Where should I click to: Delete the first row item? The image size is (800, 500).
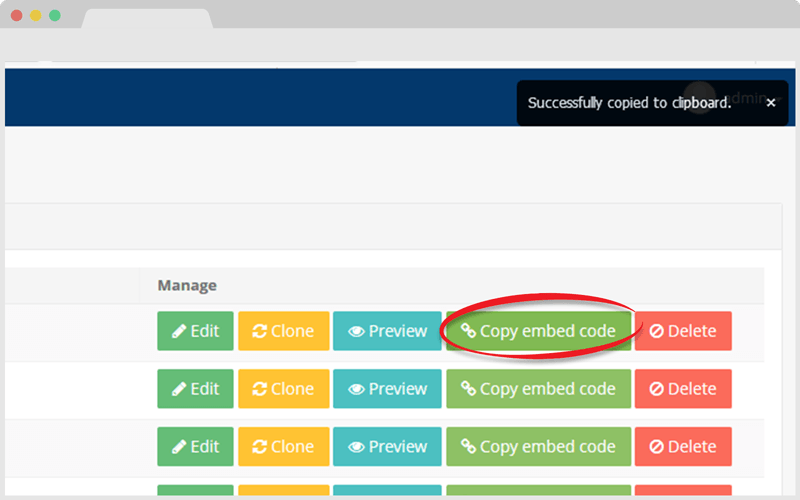pyautogui.click(x=683, y=331)
